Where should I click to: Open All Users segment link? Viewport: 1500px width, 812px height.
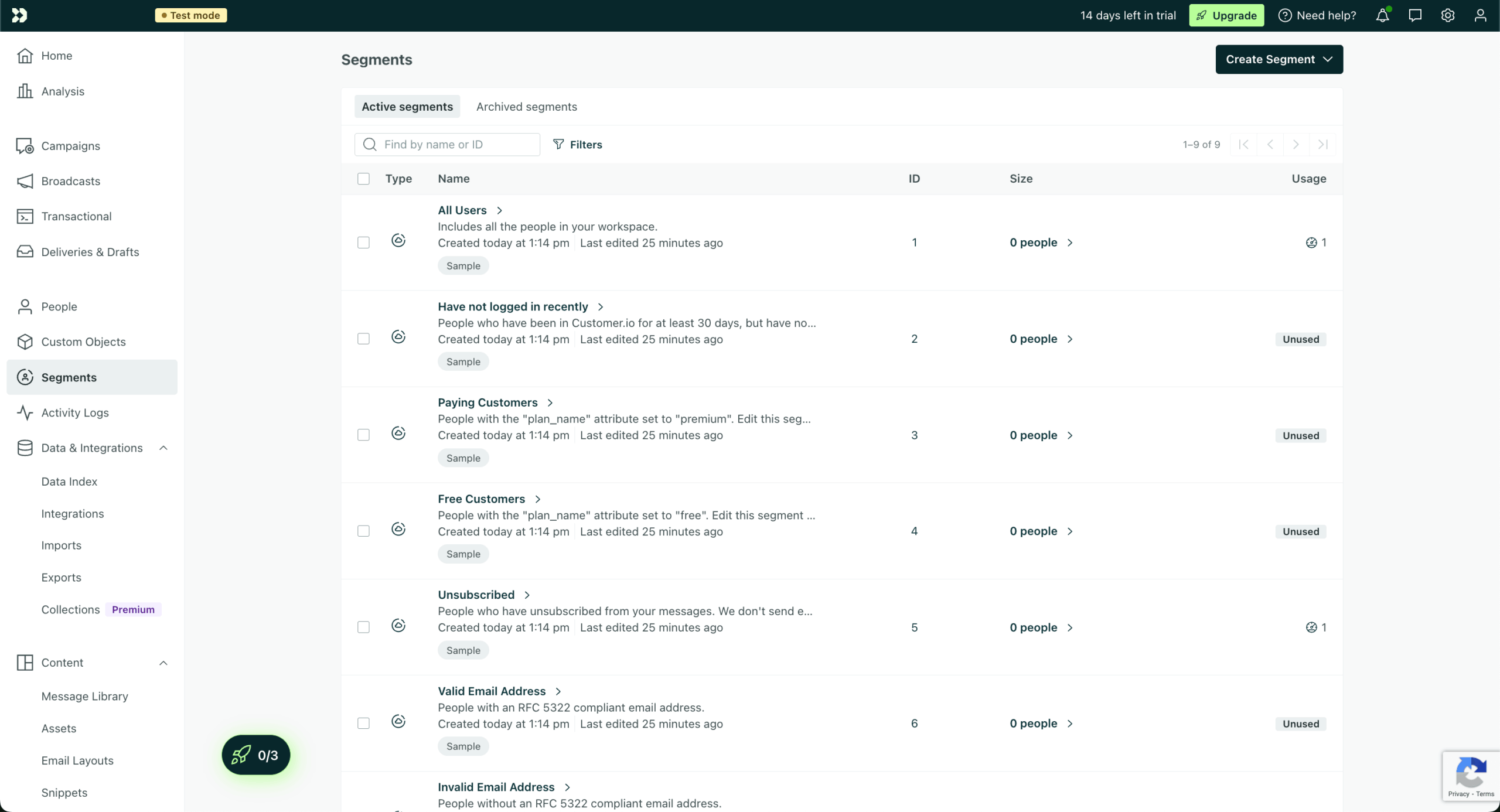click(x=470, y=210)
